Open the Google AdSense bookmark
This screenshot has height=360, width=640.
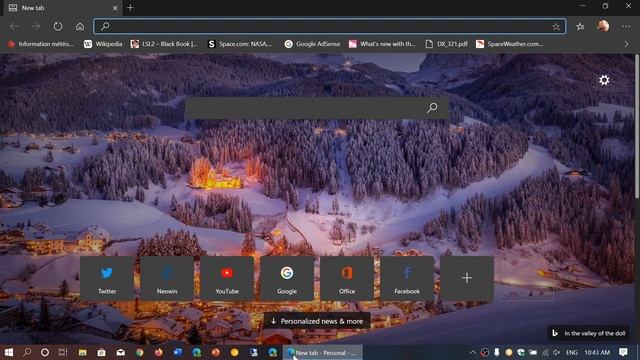pos(313,44)
